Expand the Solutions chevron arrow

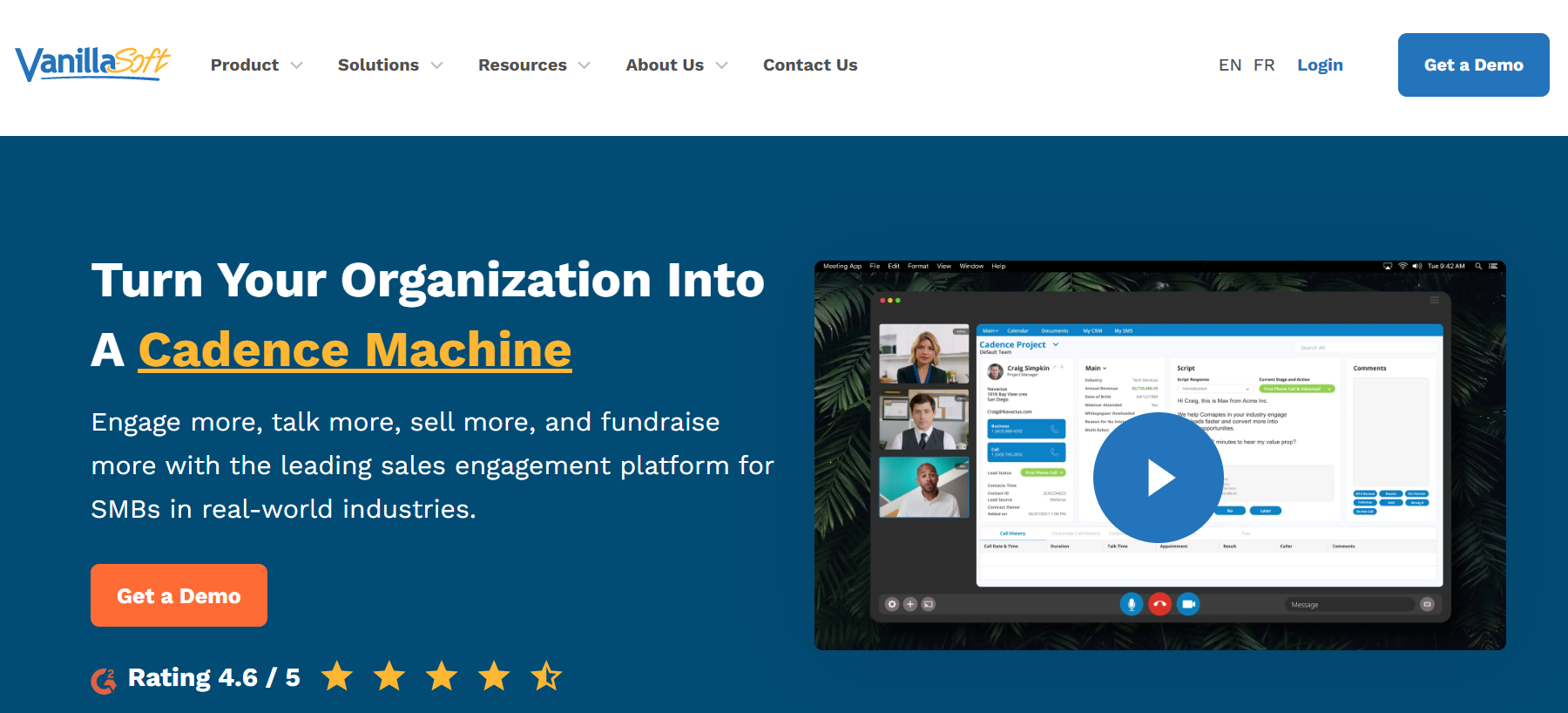(436, 65)
